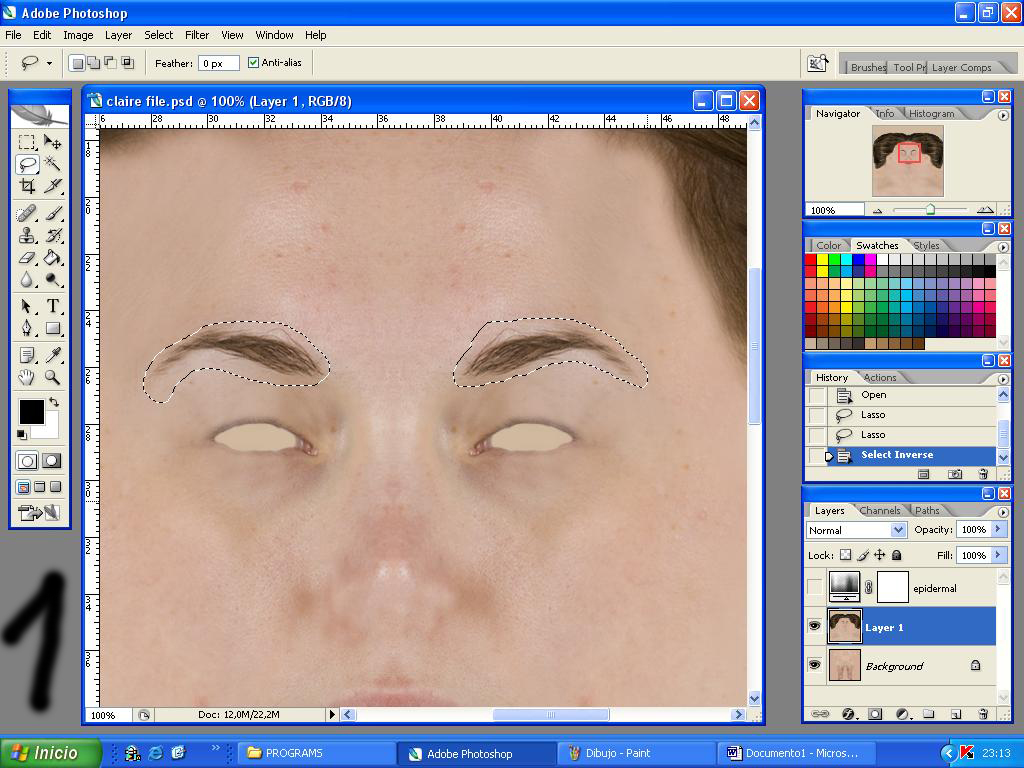Select the Shape tool

coord(52,328)
